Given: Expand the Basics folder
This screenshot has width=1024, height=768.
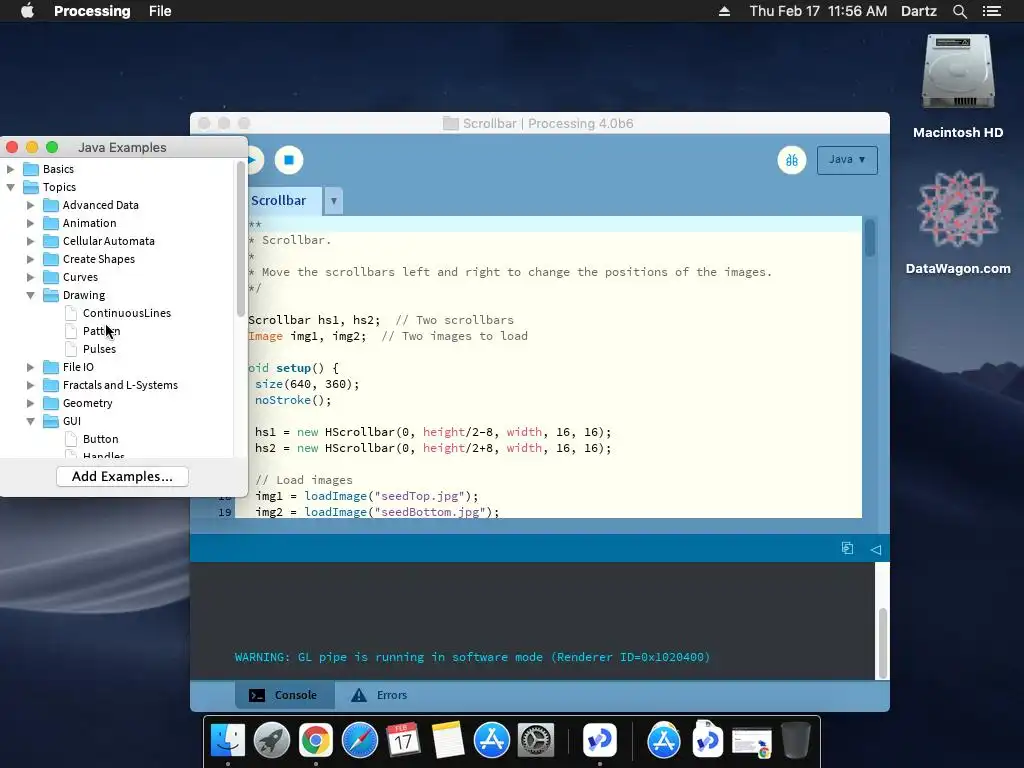Looking at the screenshot, I should pos(10,169).
